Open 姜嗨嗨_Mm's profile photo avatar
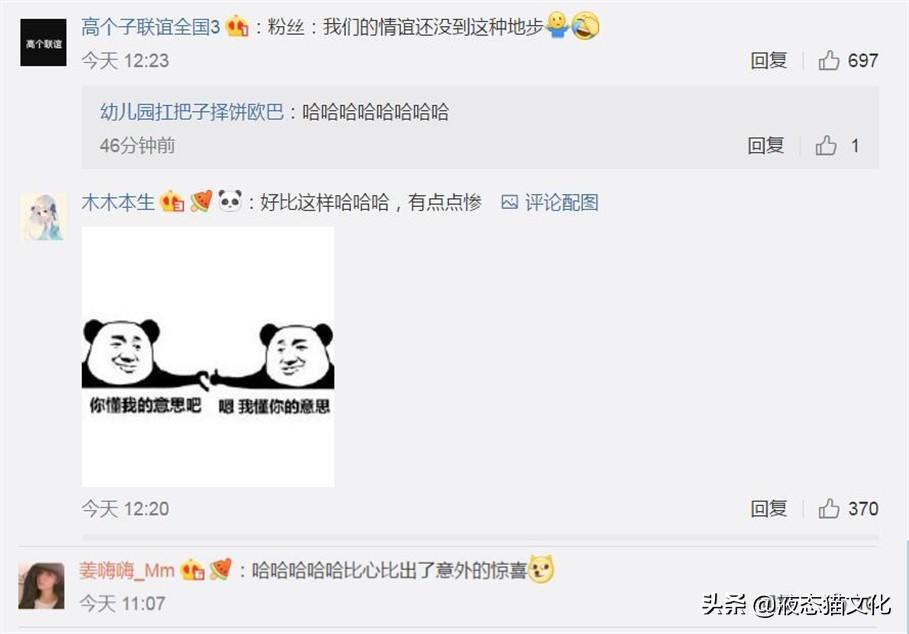Image resolution: width=909 pixels, height=634 pixels. pyautogui.click(x=41, y=585)
